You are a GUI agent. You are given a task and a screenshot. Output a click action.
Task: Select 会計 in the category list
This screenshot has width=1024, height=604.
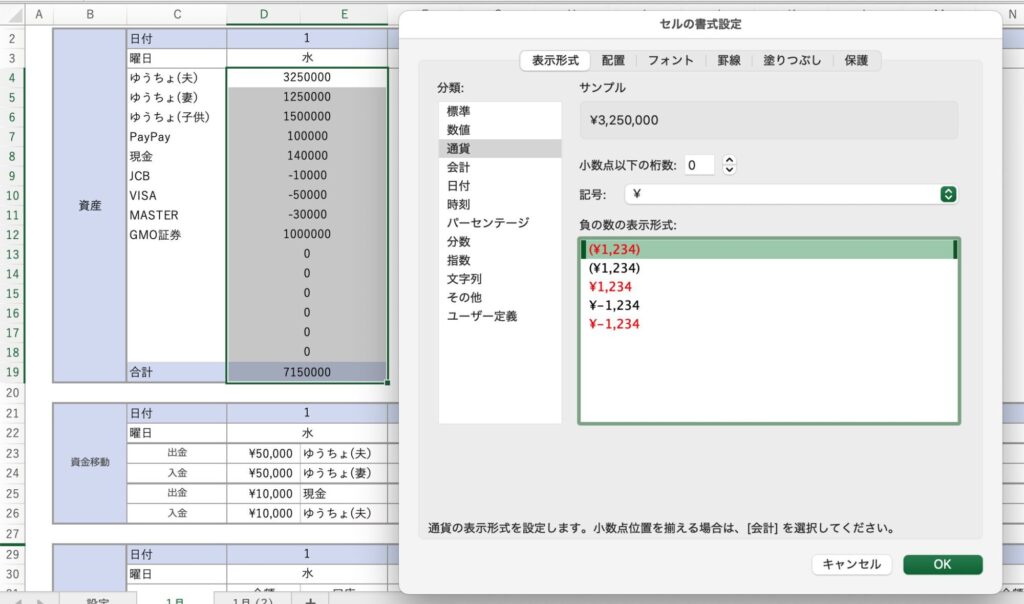[458, 167]
